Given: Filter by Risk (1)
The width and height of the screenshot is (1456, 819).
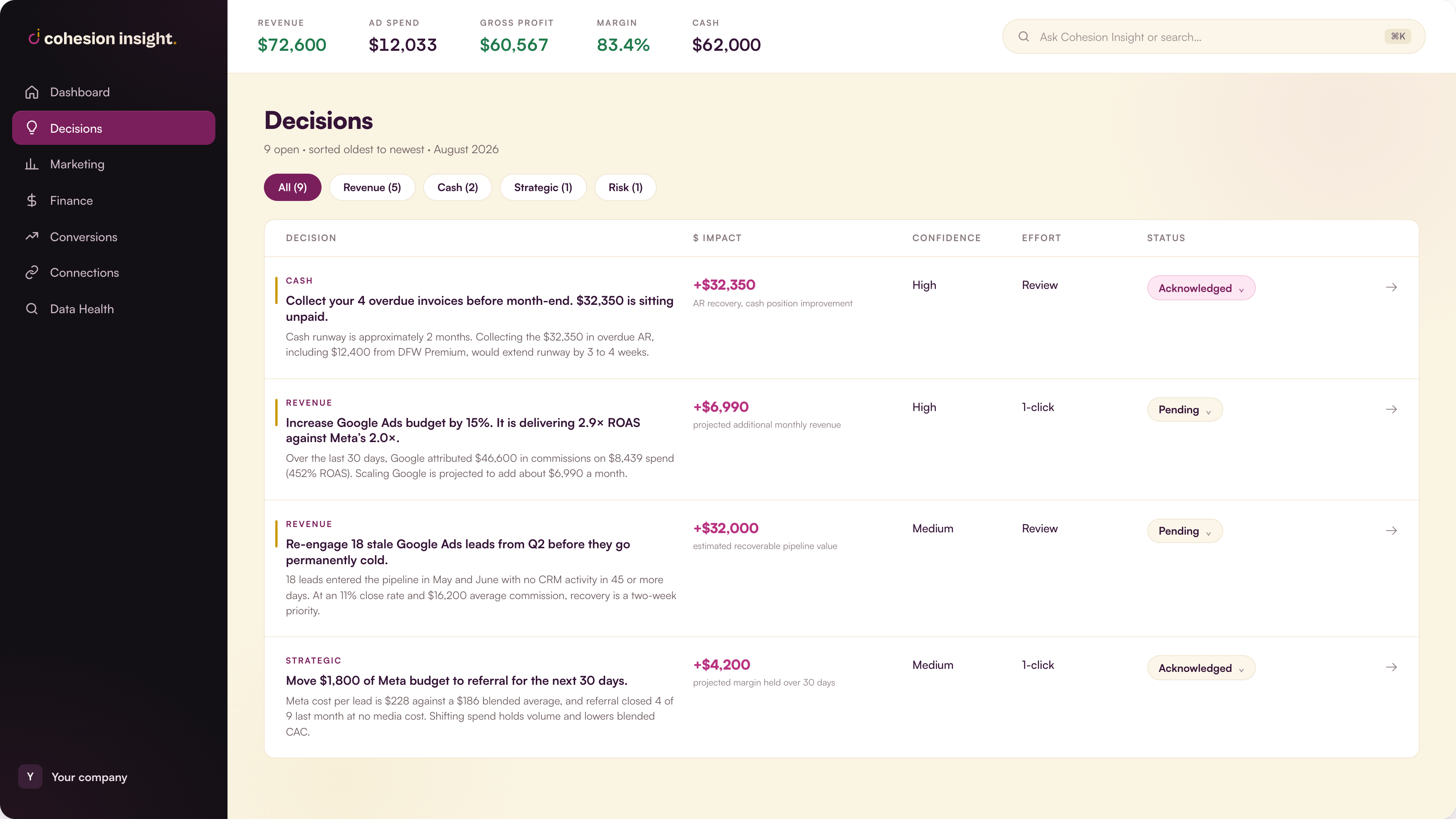Looking at the screenshot, I should coord(625,187).
